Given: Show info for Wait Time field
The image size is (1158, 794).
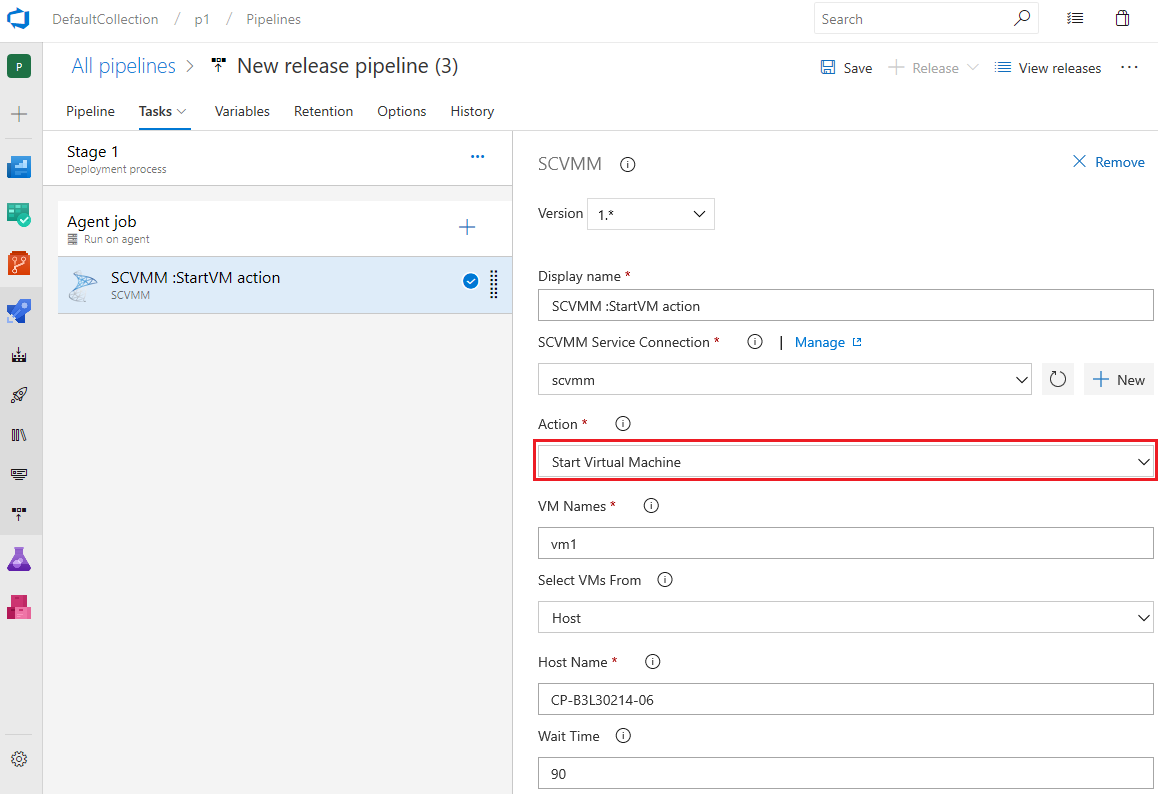Looking at the screenshot, I should [623, 736].
